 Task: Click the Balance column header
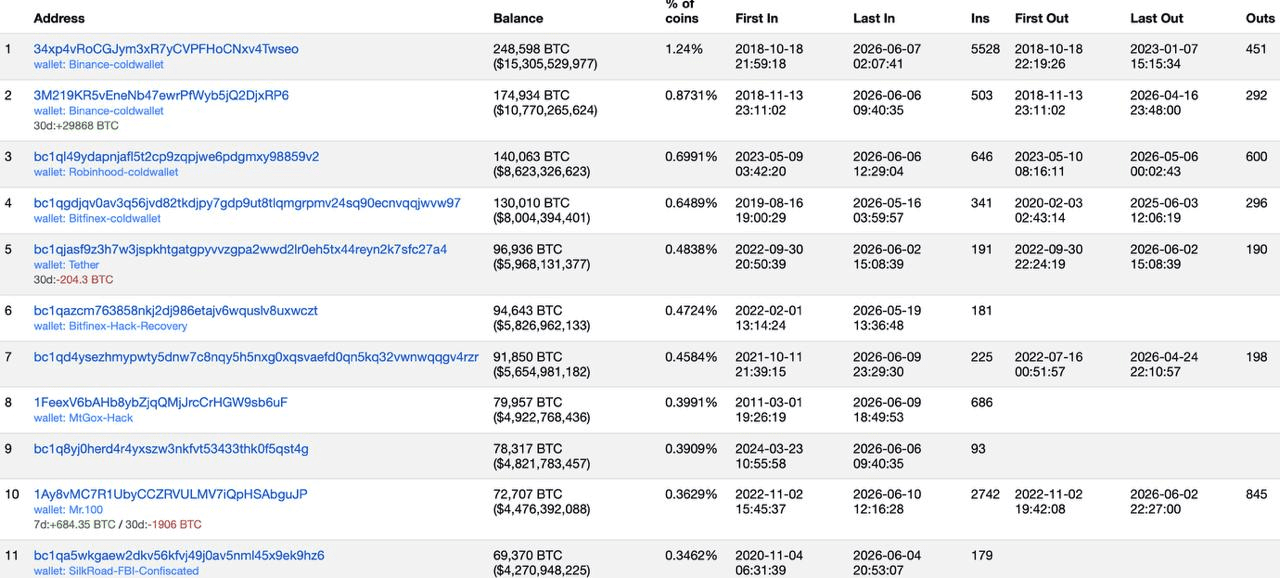point(518,18)
